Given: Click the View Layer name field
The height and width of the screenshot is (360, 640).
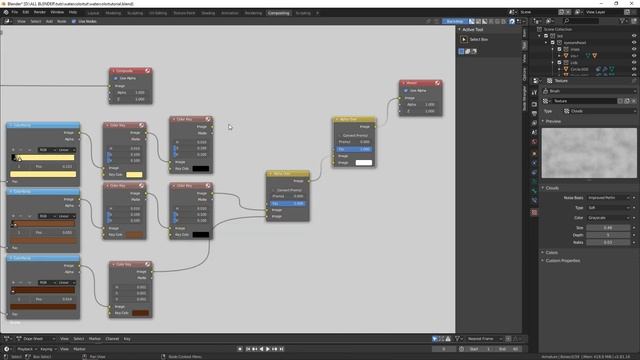Looking at the screenshot, I should point(604,12).
